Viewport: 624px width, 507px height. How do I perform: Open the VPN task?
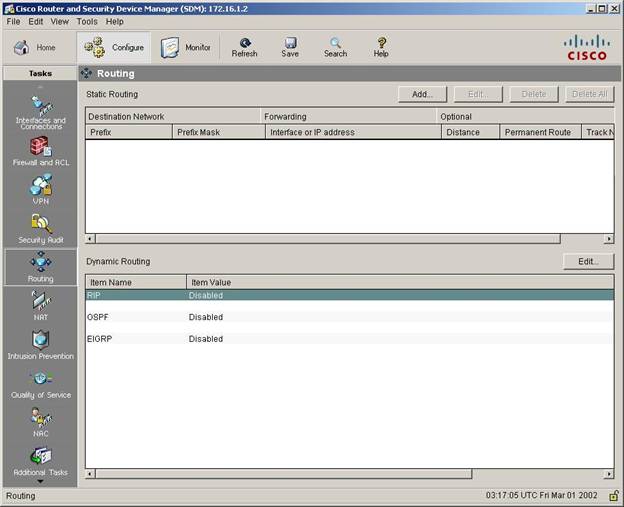tap(41, 189)
